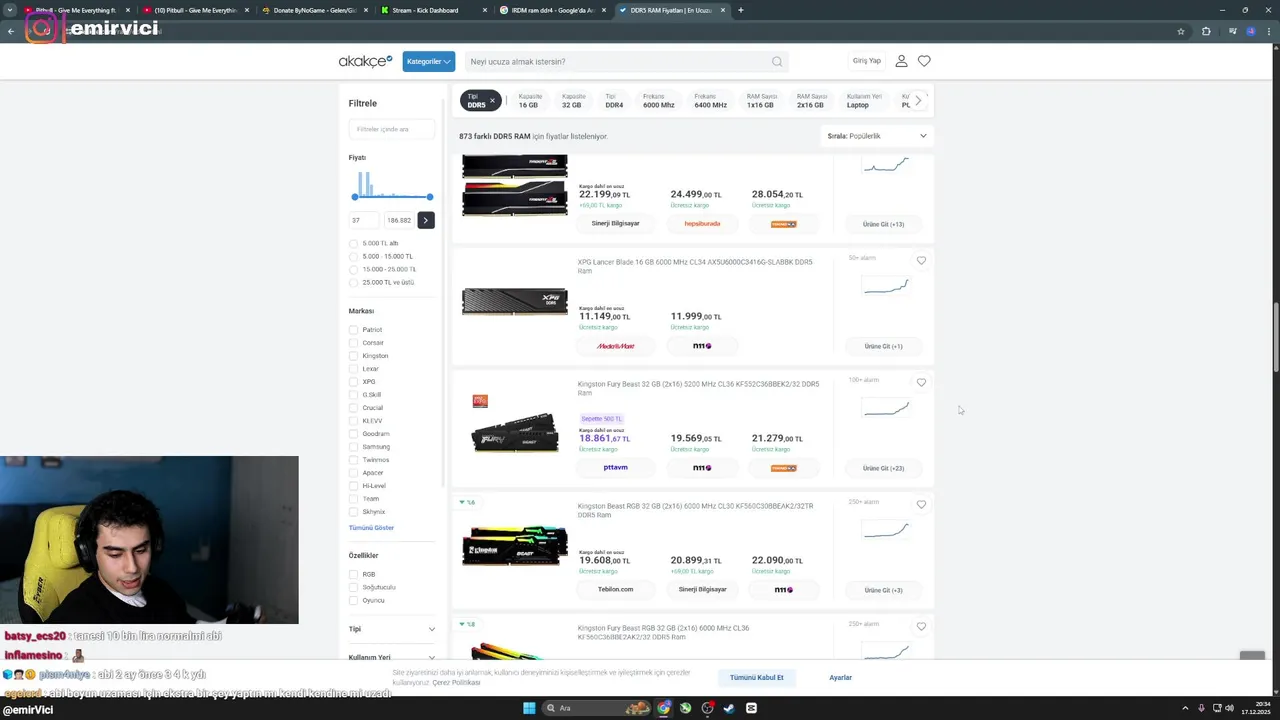This screenshot has width=1280, height=720.
Task: Open browser extensions puzzle icon
Action: pyautogui.click(x=1206, y=31)
